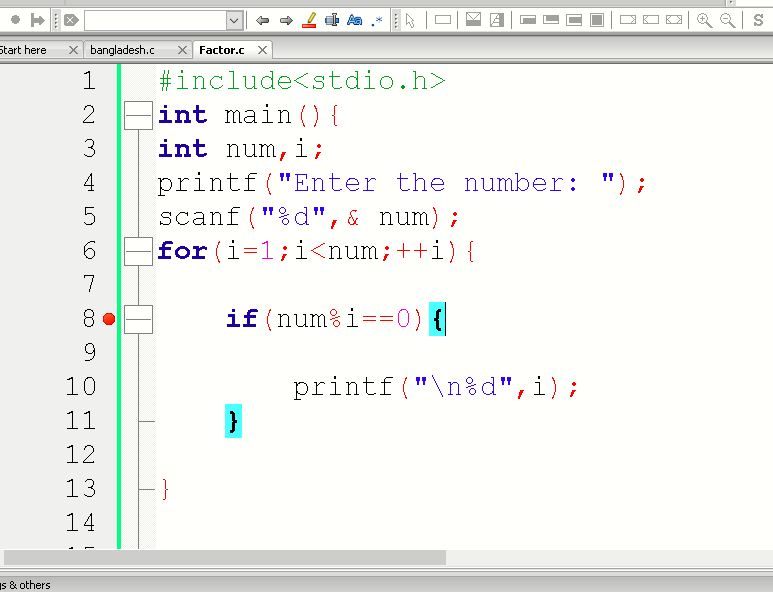Click the word main on line 2
The image size is (773, 592).
[258, 115]
